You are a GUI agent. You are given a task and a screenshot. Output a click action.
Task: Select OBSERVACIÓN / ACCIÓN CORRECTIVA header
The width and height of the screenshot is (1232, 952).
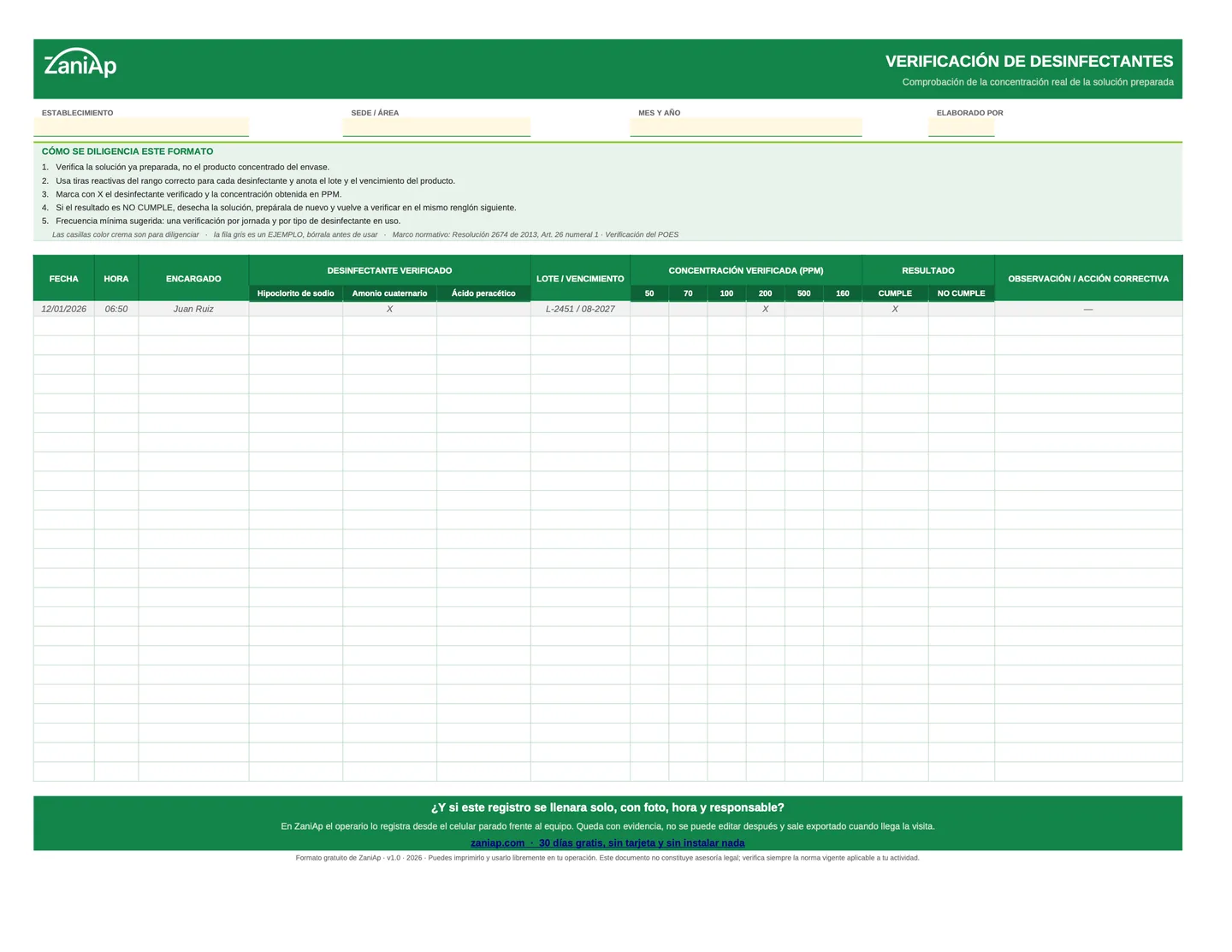pos(1088,279)
